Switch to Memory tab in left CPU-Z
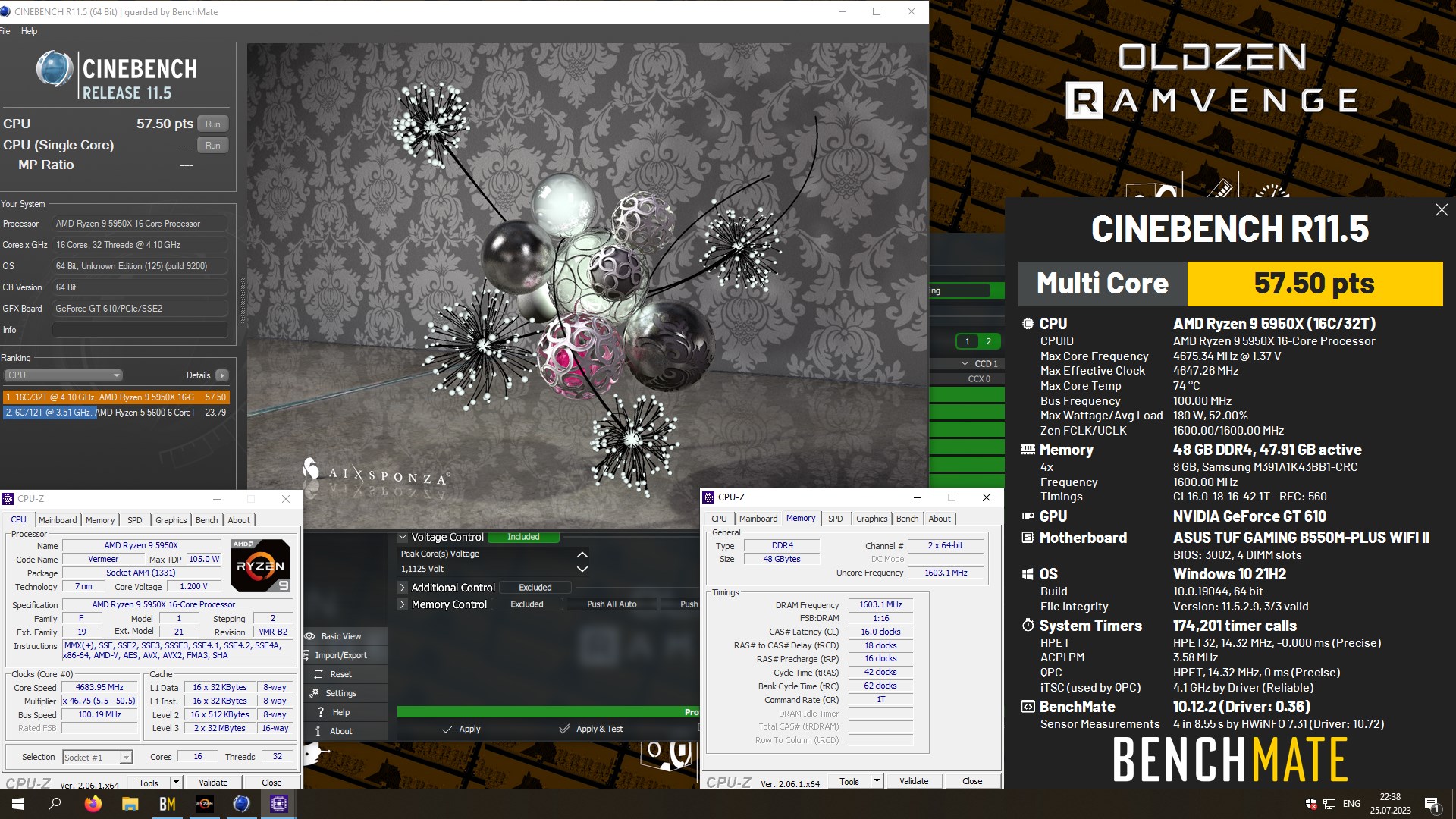1456x819 pixels. tap(100, 520)
